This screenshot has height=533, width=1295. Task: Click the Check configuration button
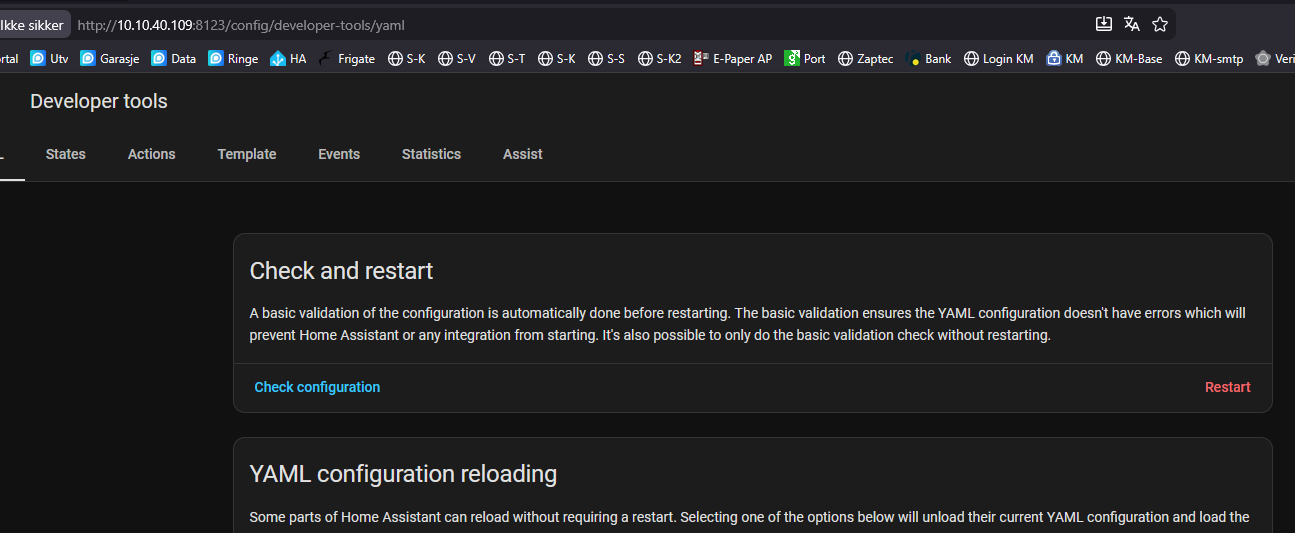coord(317,387)
